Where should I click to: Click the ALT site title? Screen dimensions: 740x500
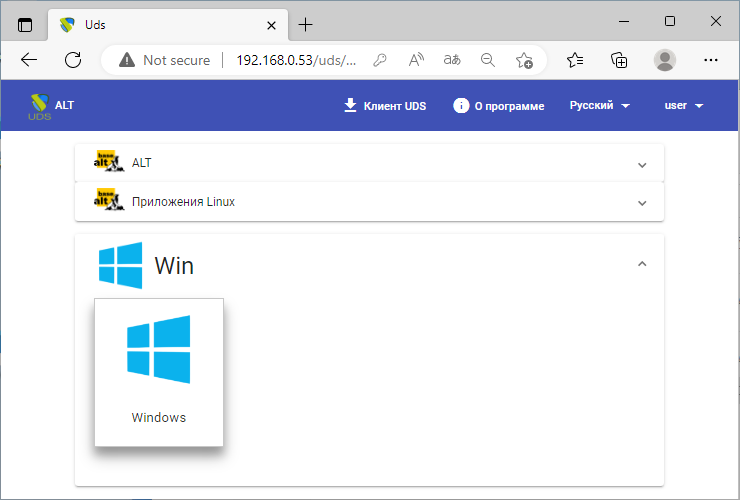pos(64,105)
